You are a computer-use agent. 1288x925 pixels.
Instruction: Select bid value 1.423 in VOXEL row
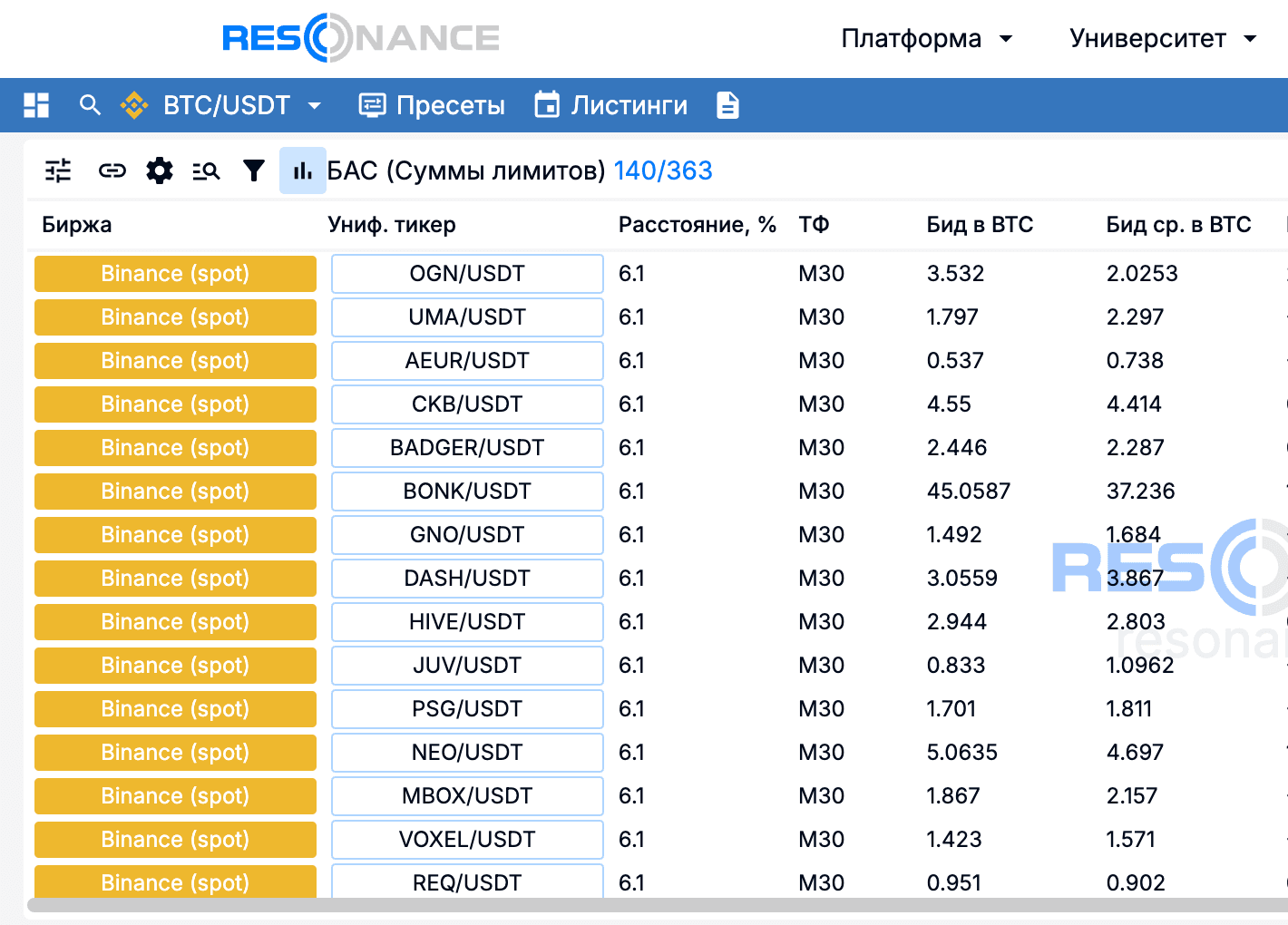click(x=954, y=840)
